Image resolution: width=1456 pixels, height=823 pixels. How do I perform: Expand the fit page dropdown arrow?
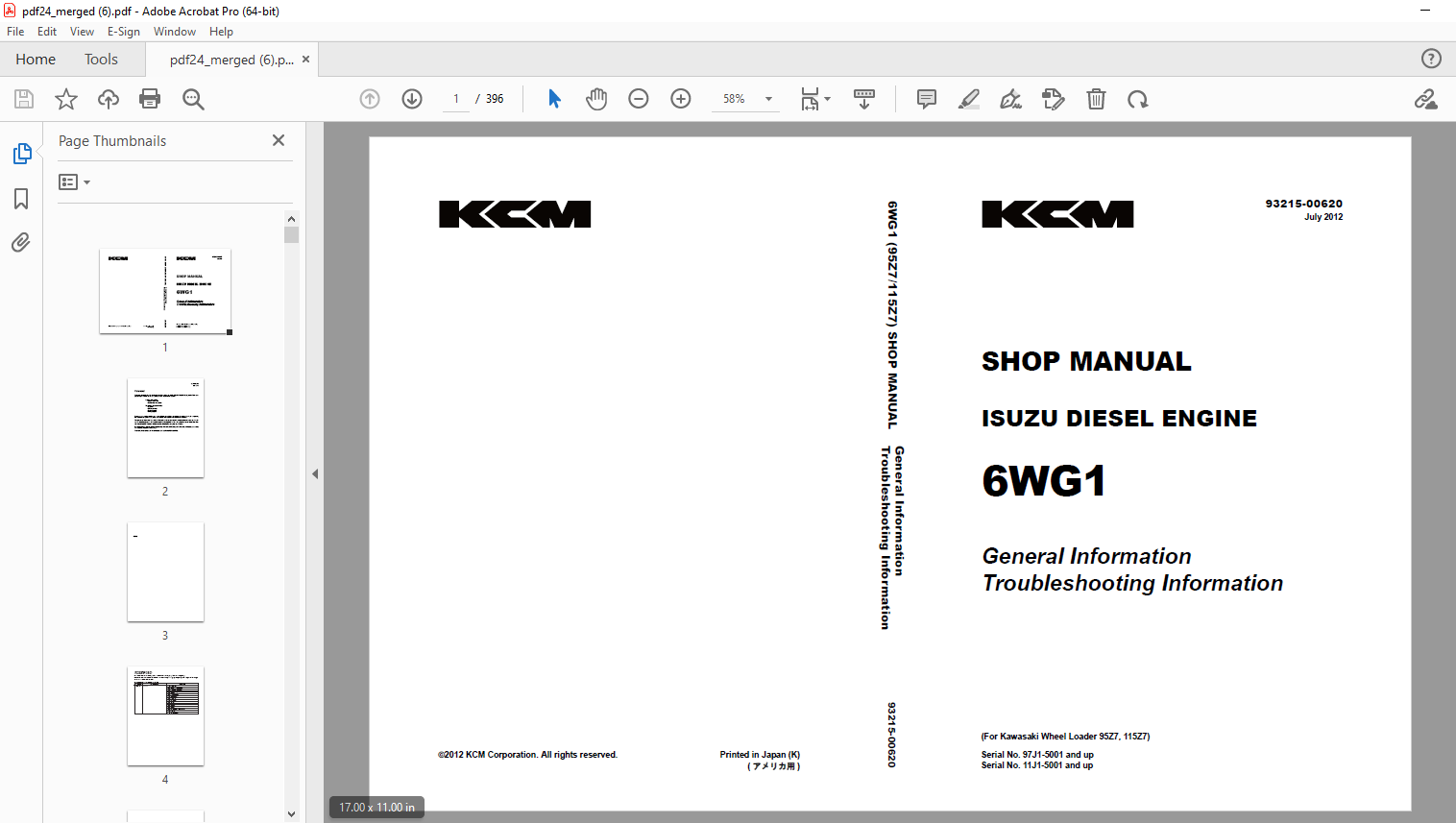point(827,99)
